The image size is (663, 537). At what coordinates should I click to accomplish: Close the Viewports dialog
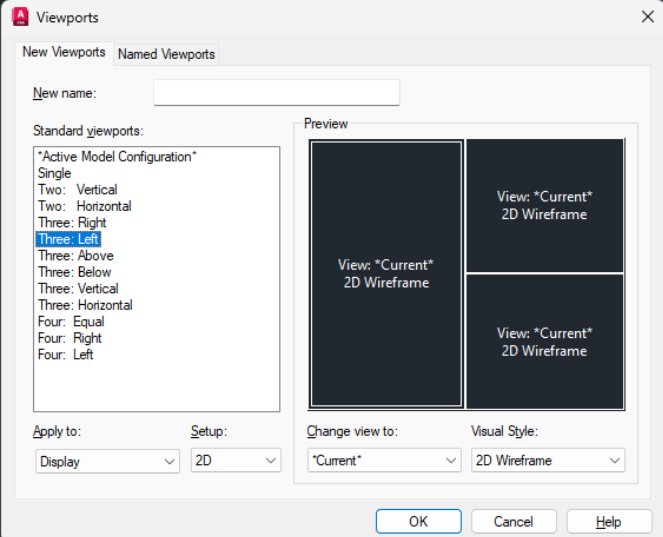point(647,17)
